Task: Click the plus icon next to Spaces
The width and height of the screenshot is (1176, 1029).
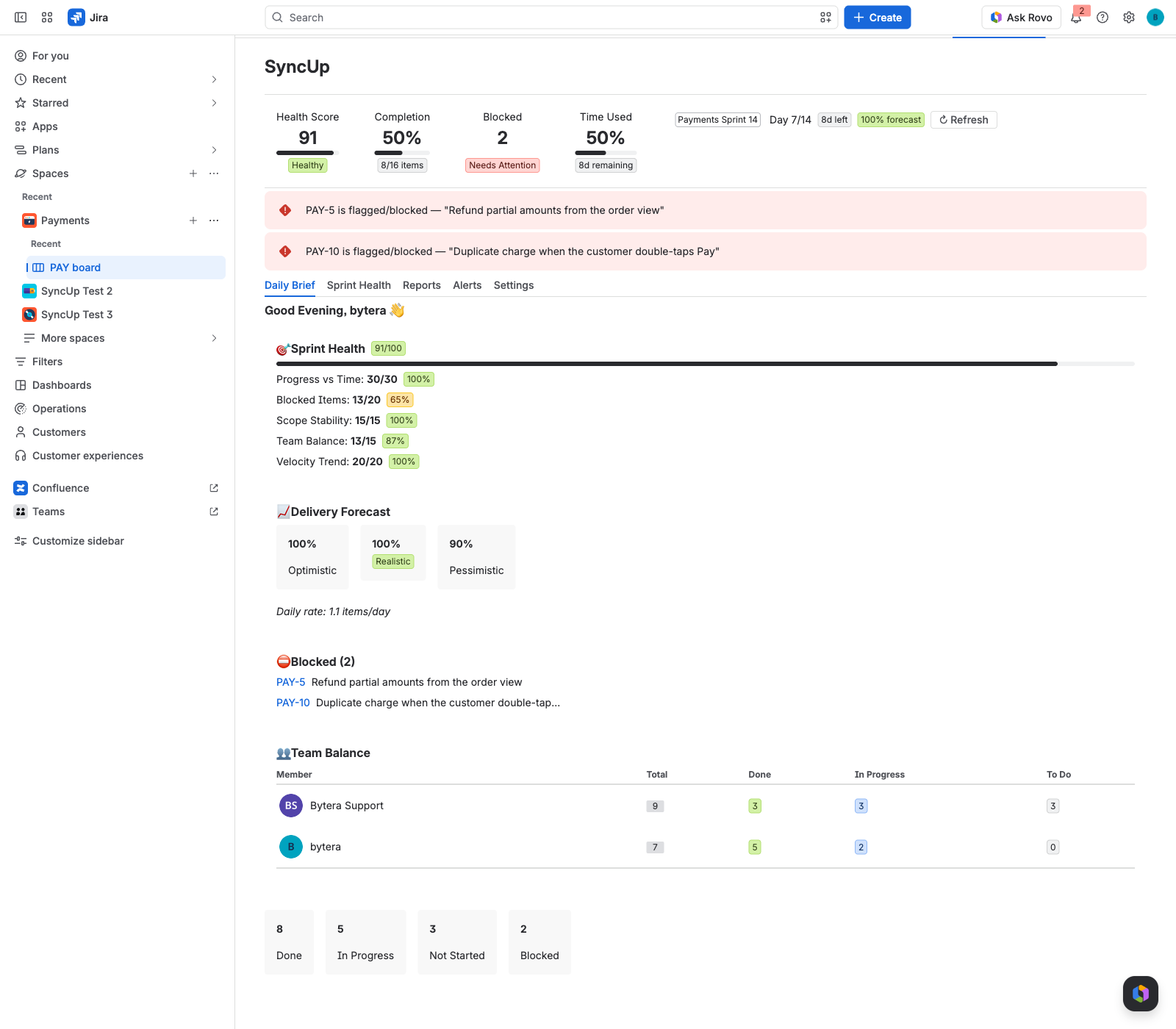Action: tap(193, 173)
